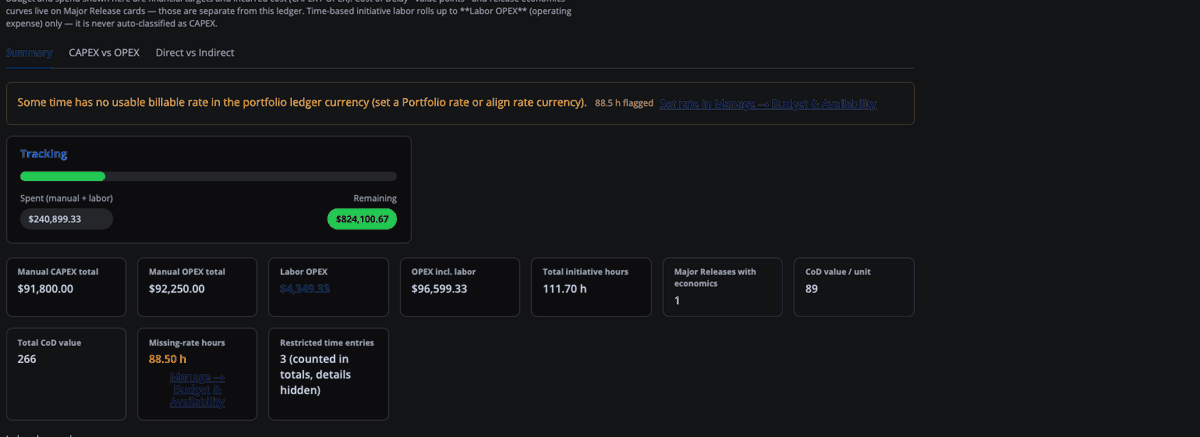Open the Direct vs Indirect tab
Screen dimensions: 1200x437
(x=195, y=52)
